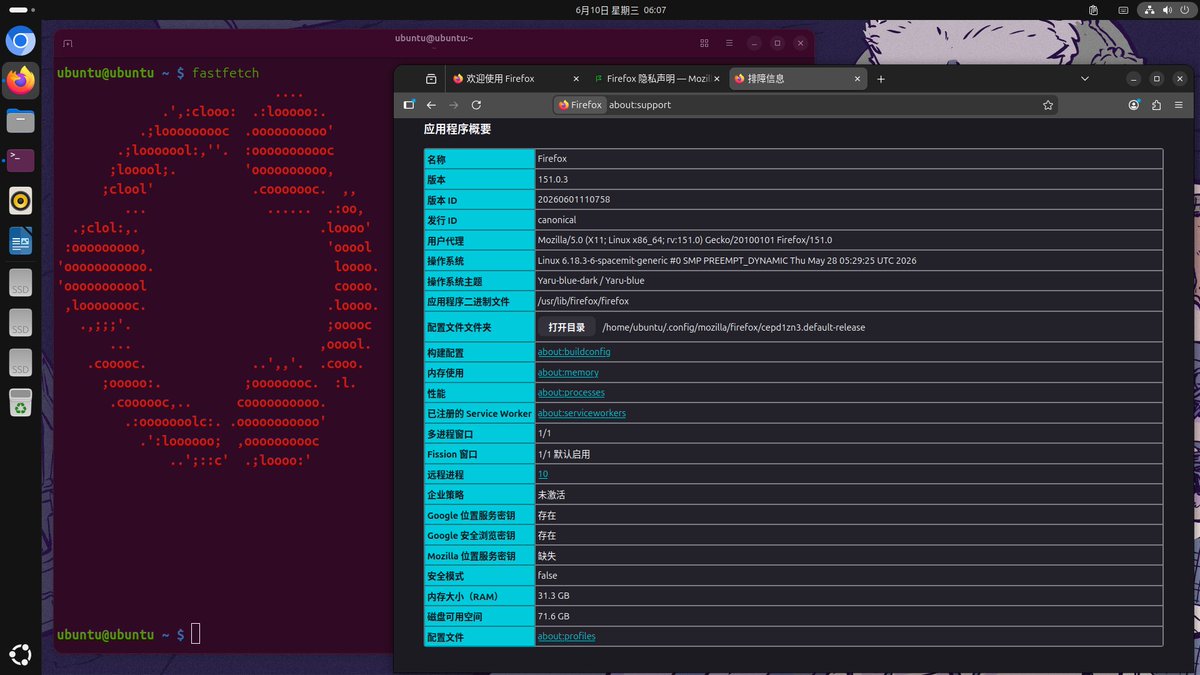Click memory size 31.3 GB
Image resolution: width=1200 pixels, height=675 pixels.
(554, 596)
